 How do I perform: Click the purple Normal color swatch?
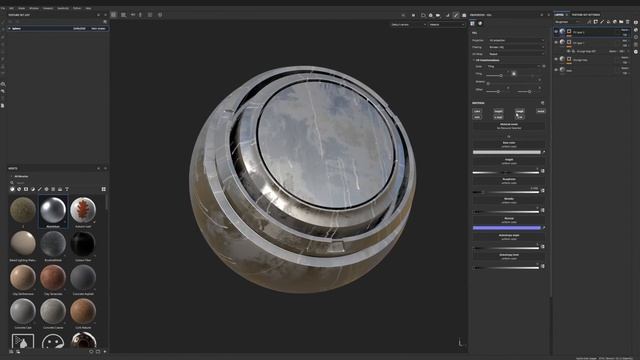tap(507, 228)
